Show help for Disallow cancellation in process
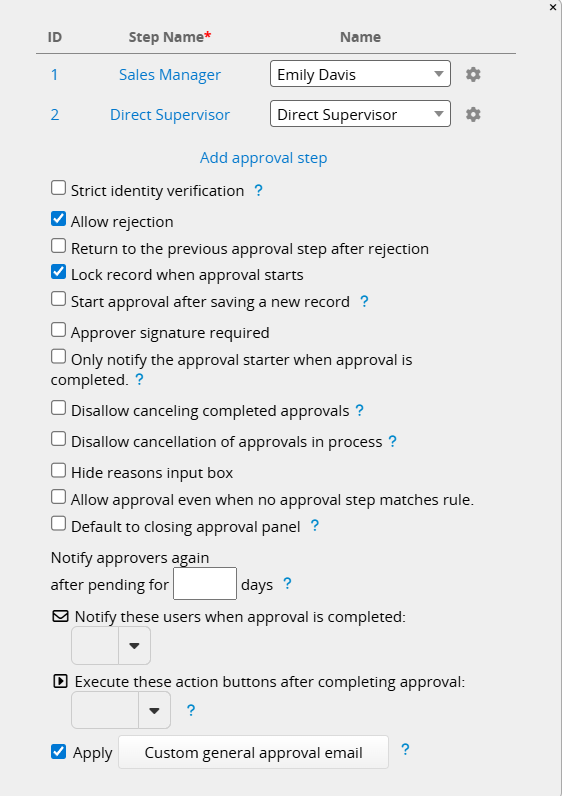562x796 pixels. click(392, 441)
